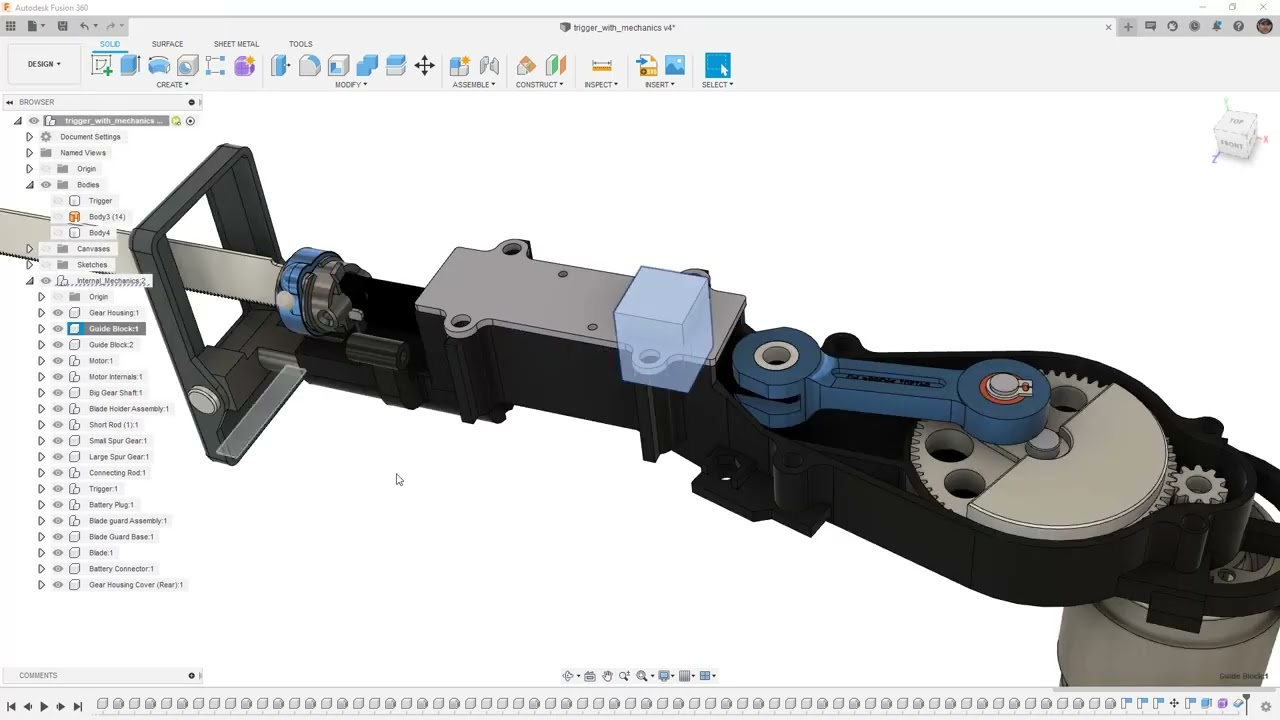Image resolution: width=1280 pixels, height=720 pixels.
Task: Expand the Blade Holder Assembly:1 node
Action: (41, 409)
